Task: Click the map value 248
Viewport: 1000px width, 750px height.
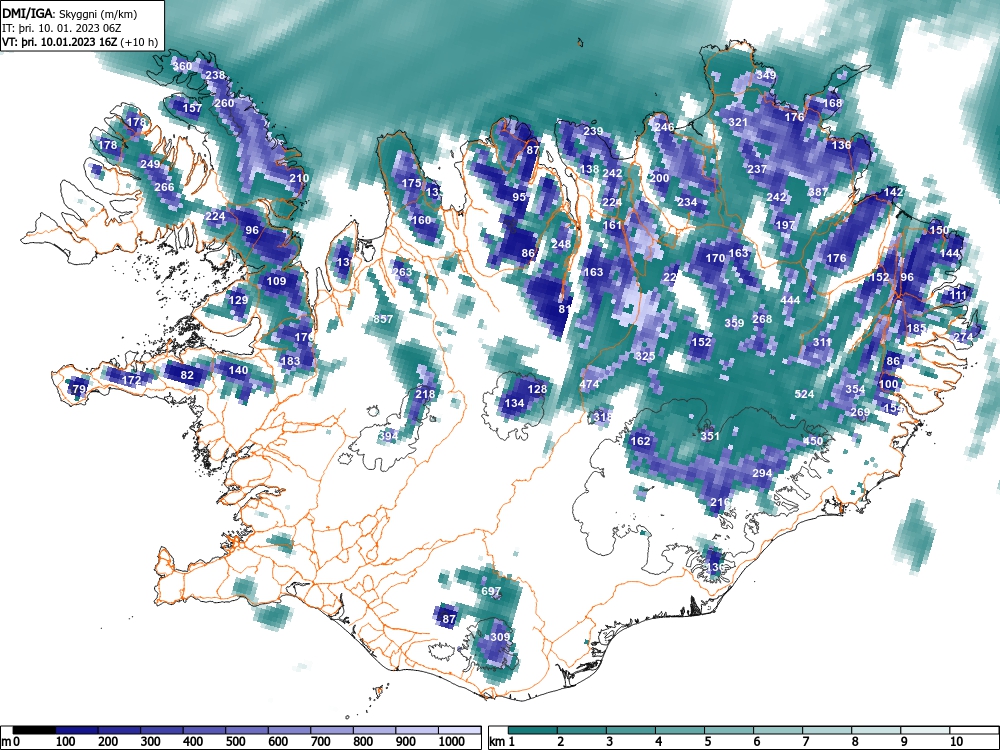Action: [561, 244]
